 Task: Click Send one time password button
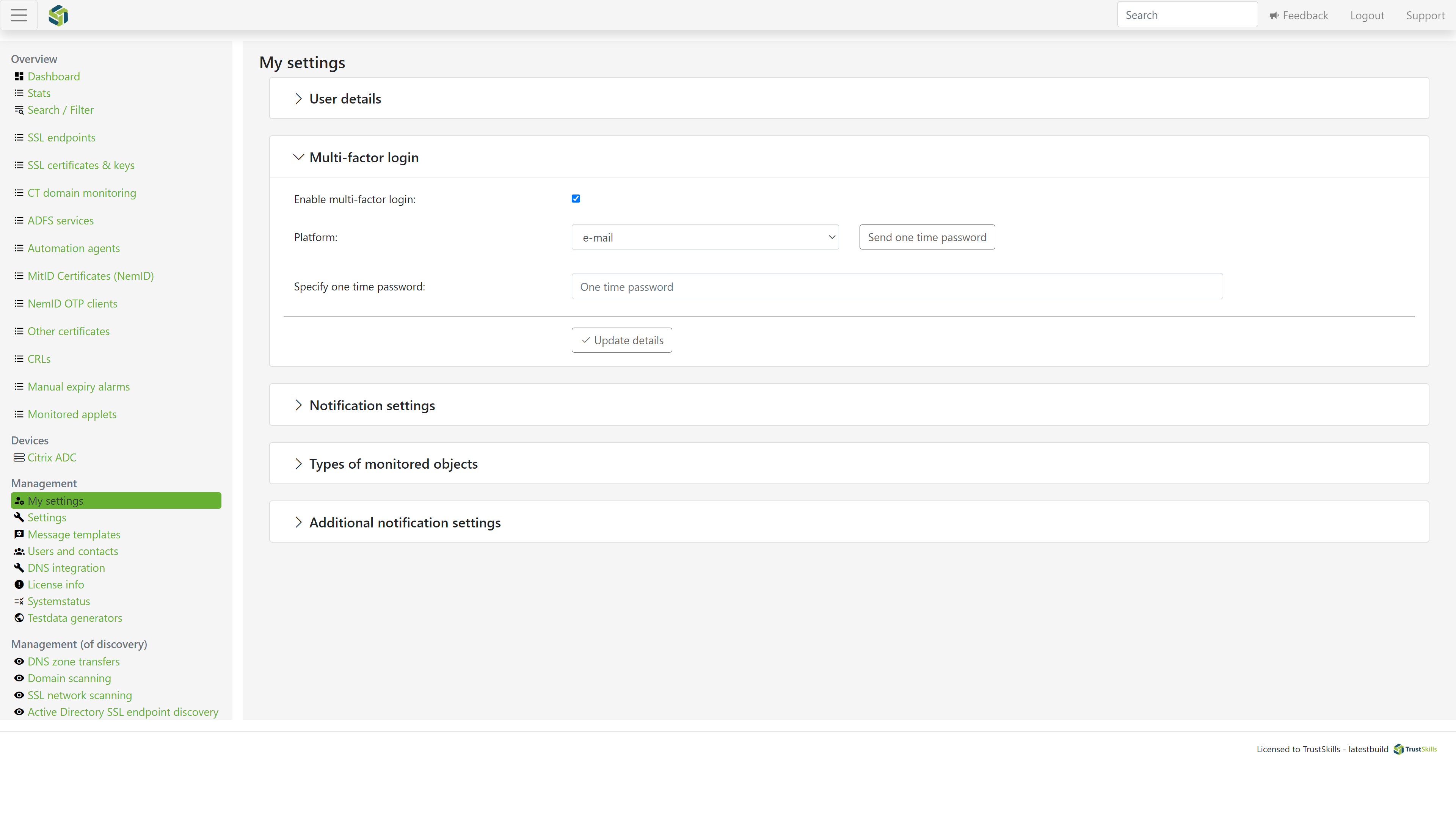tap(927, 237)
